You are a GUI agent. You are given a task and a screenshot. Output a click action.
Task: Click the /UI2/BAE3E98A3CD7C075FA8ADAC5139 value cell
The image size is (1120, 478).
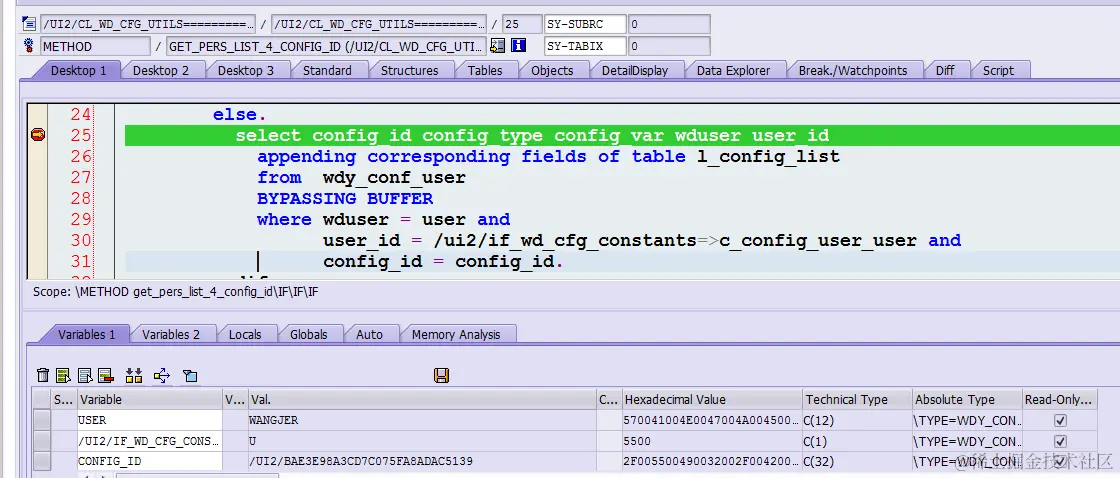pyautogui.click(x=422, y=461)
